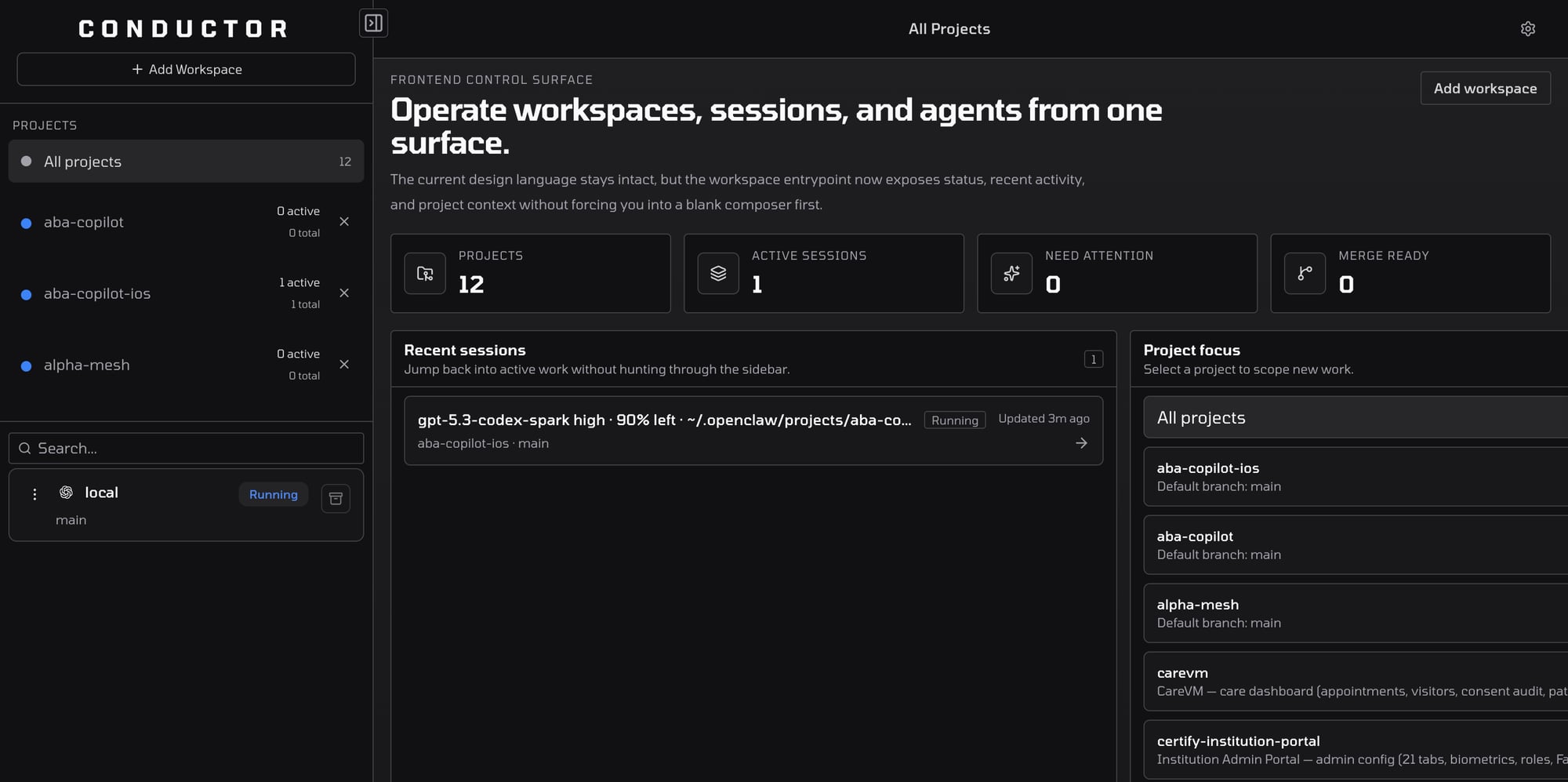
Task: Open the recent session using the arrow icon
Action: [1081, 443]
